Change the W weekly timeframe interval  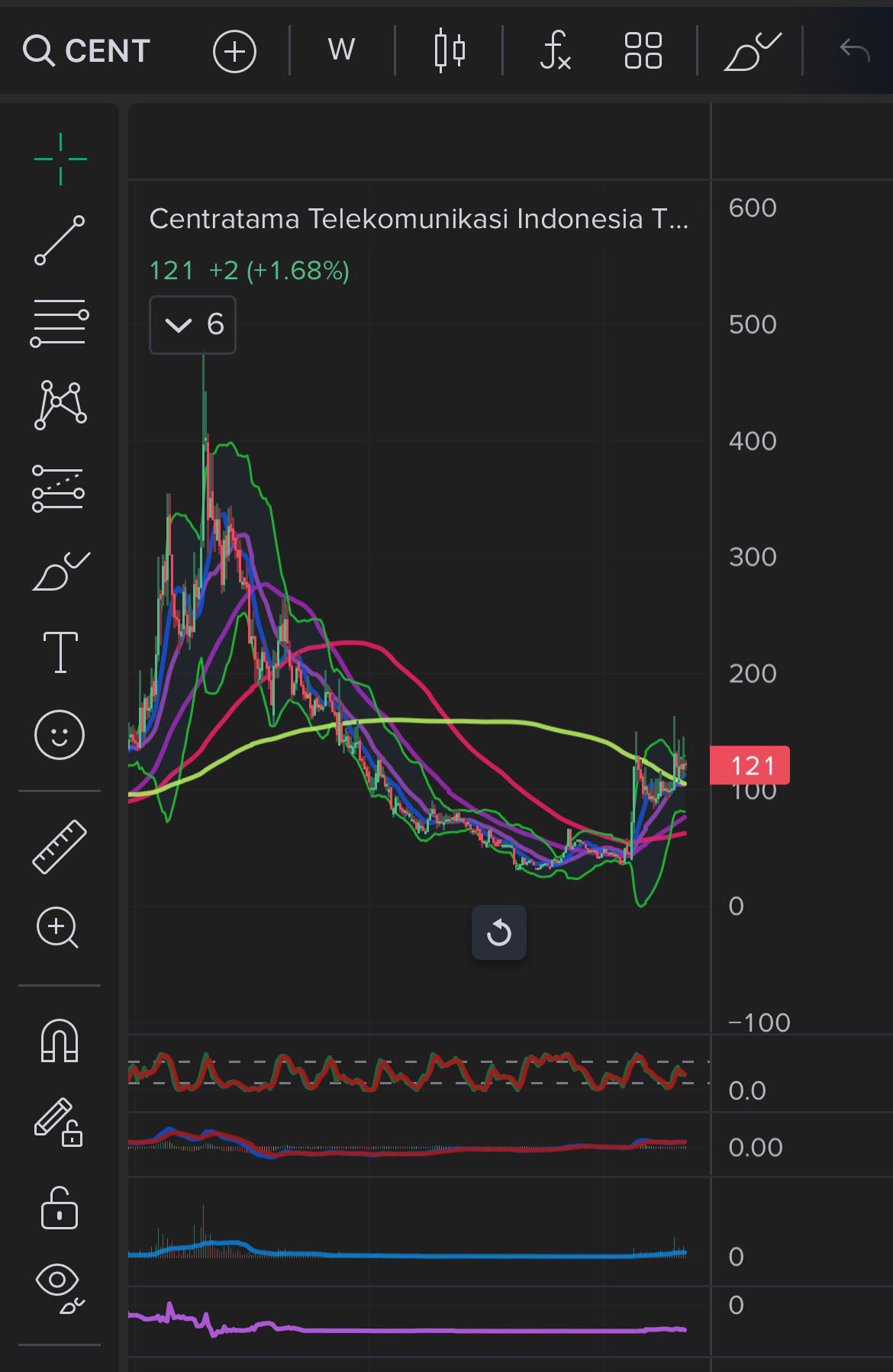[341, 50]
